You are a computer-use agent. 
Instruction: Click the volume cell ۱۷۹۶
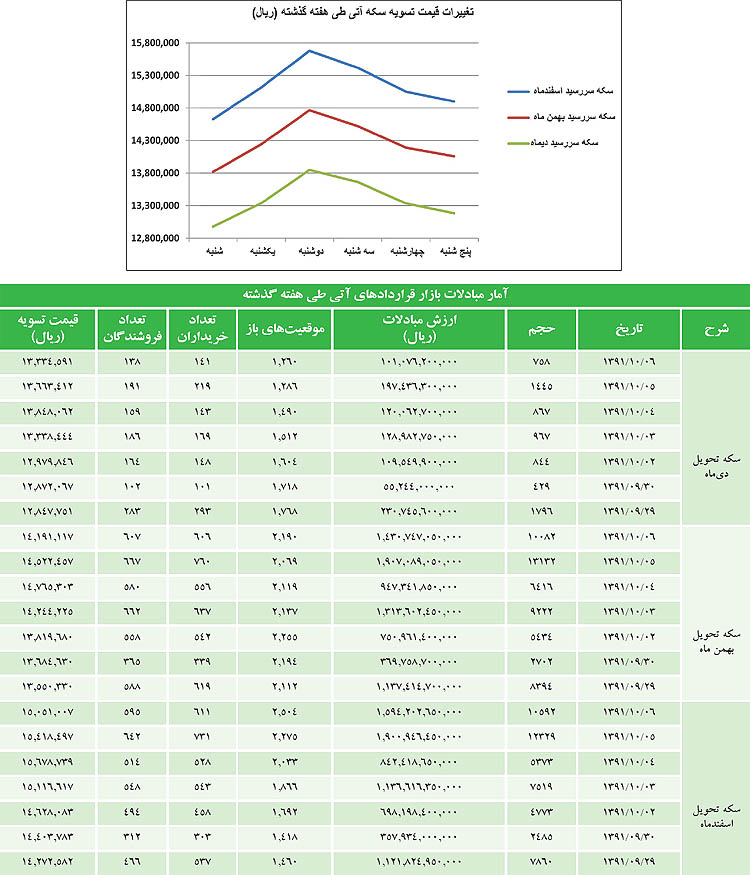click(x=541, y=512)
